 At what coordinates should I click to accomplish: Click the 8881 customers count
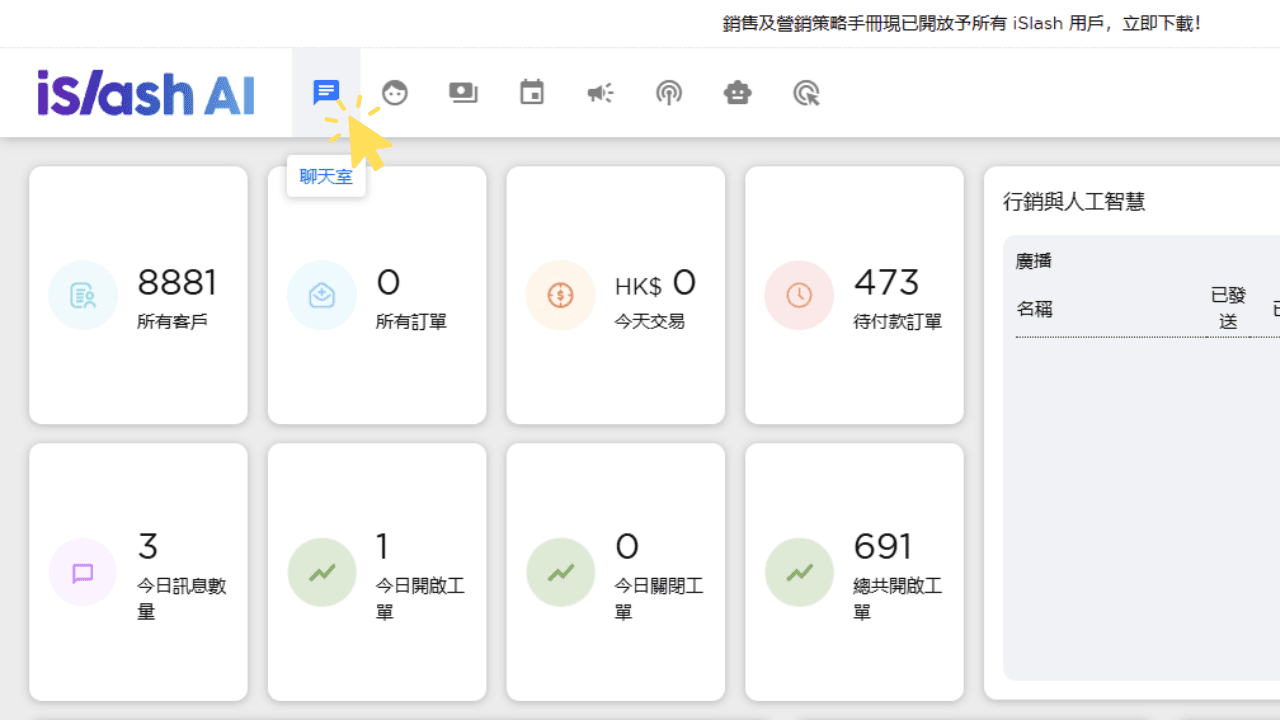point(177,283)
